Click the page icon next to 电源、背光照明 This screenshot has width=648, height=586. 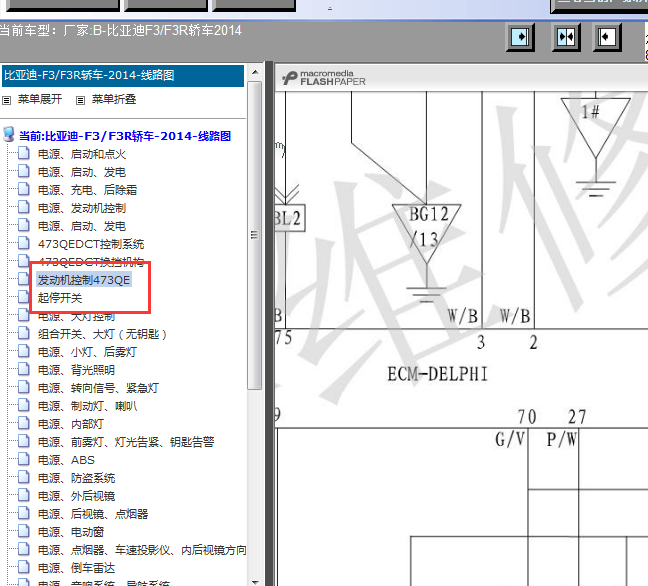24,369
